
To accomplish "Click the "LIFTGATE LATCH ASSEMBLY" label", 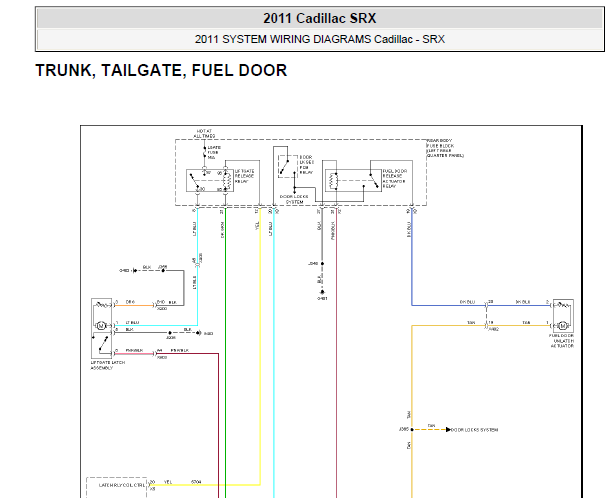I will 108,365.
